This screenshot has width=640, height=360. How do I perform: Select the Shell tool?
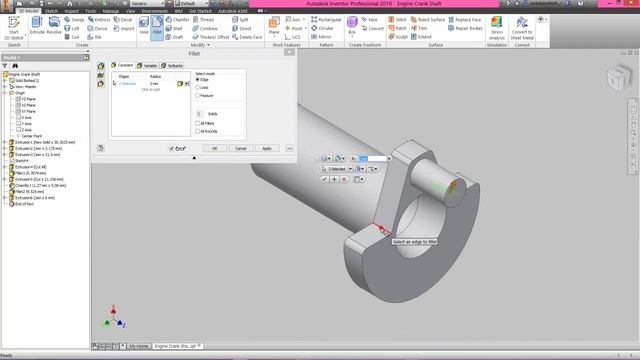pos(174,29)
